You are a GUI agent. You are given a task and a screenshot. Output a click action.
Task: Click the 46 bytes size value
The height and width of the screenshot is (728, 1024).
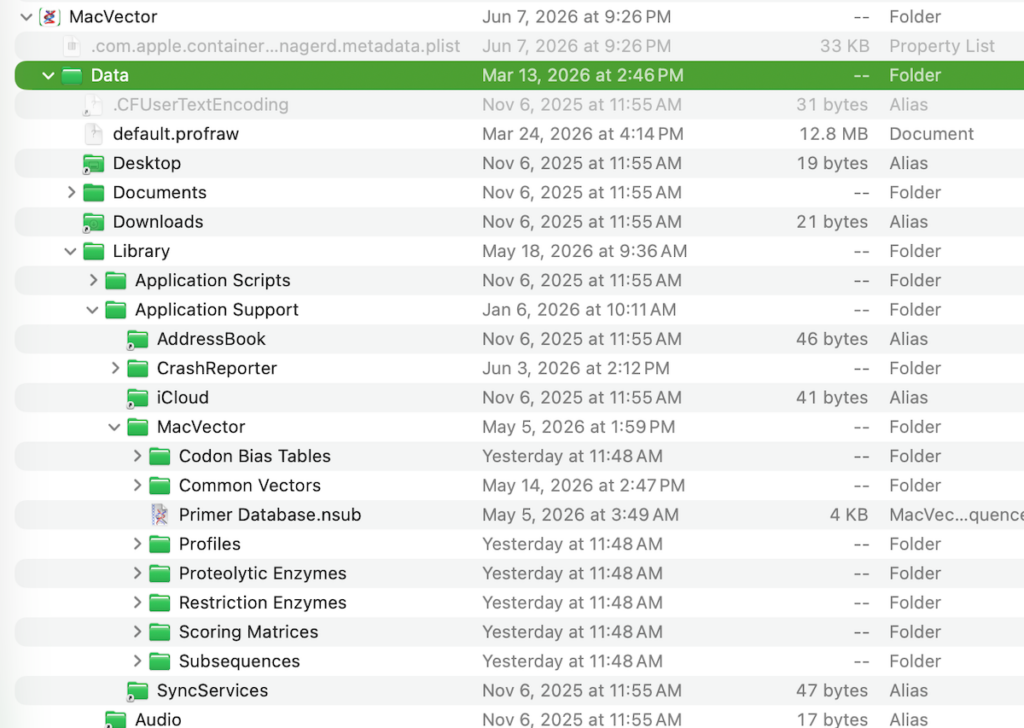click(832, 340)
